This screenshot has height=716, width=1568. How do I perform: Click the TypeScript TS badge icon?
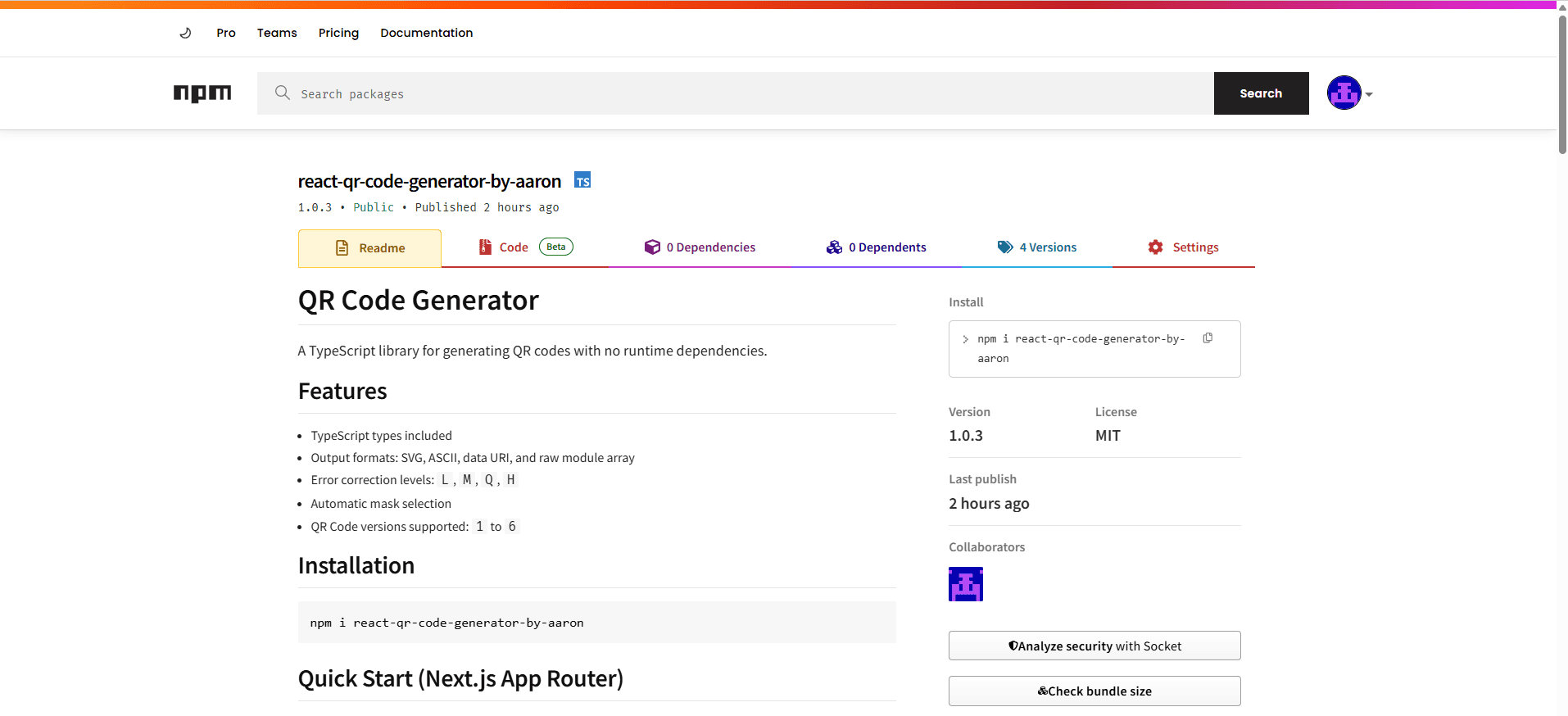click(x=582, y=180)
